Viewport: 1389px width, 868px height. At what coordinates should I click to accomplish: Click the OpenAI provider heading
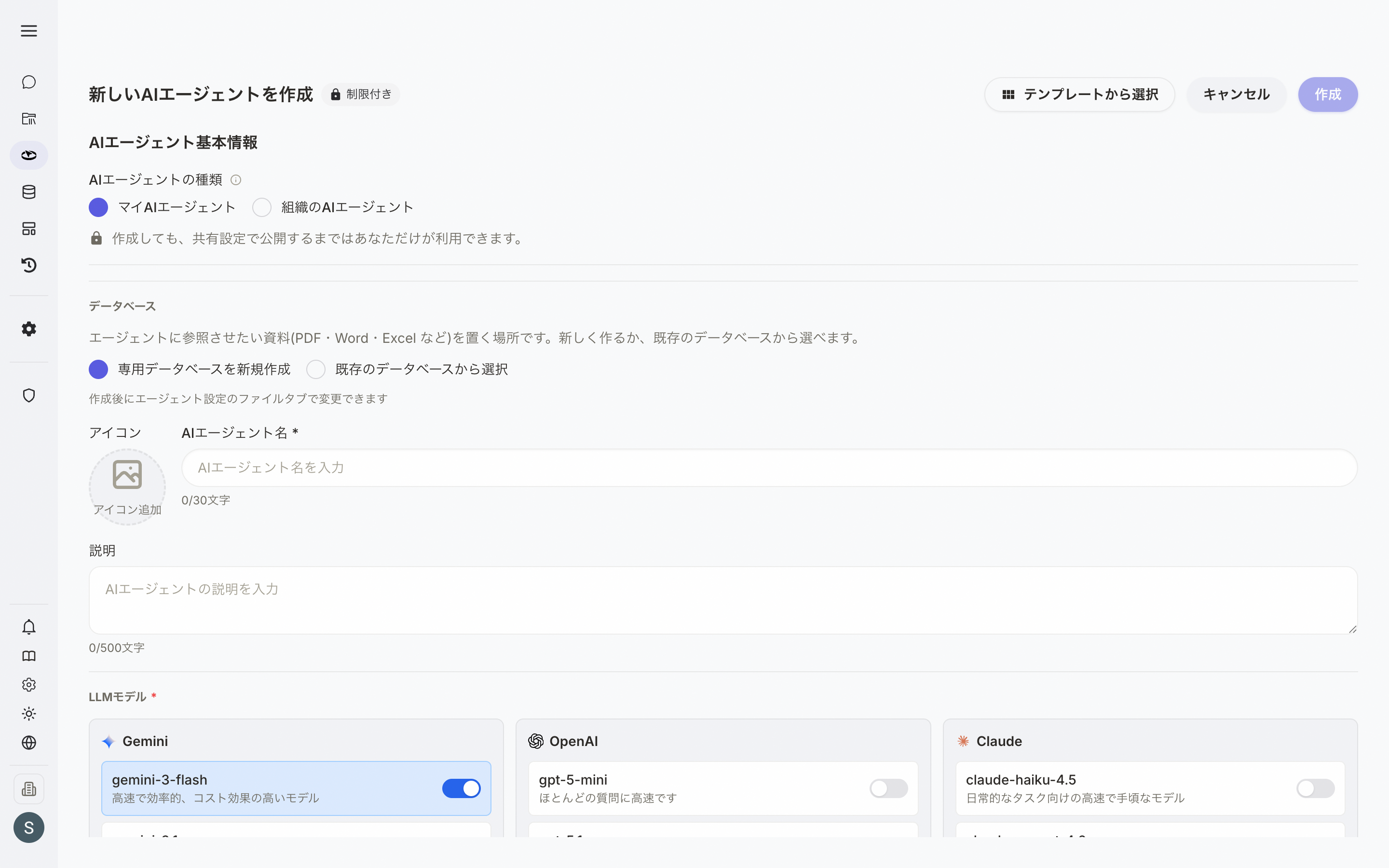click(x=563, y=741)
